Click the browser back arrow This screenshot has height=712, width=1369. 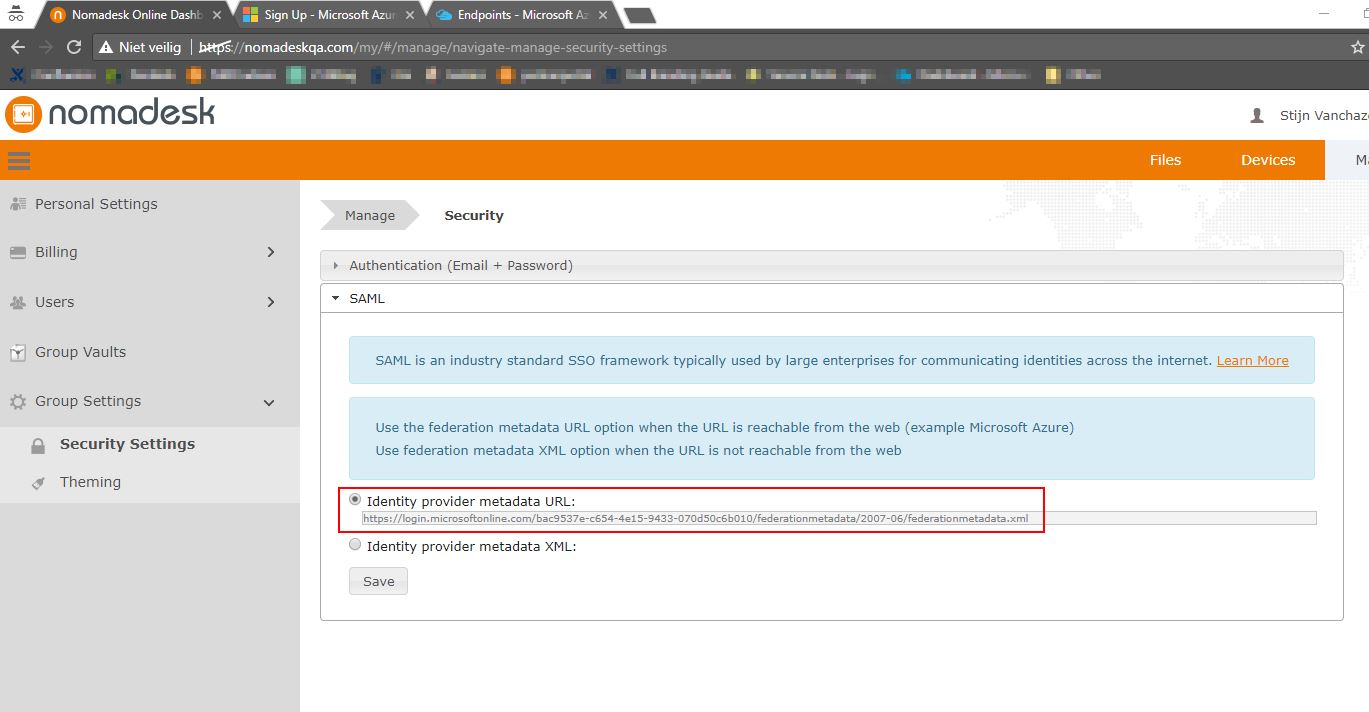(x=18, y=47)
